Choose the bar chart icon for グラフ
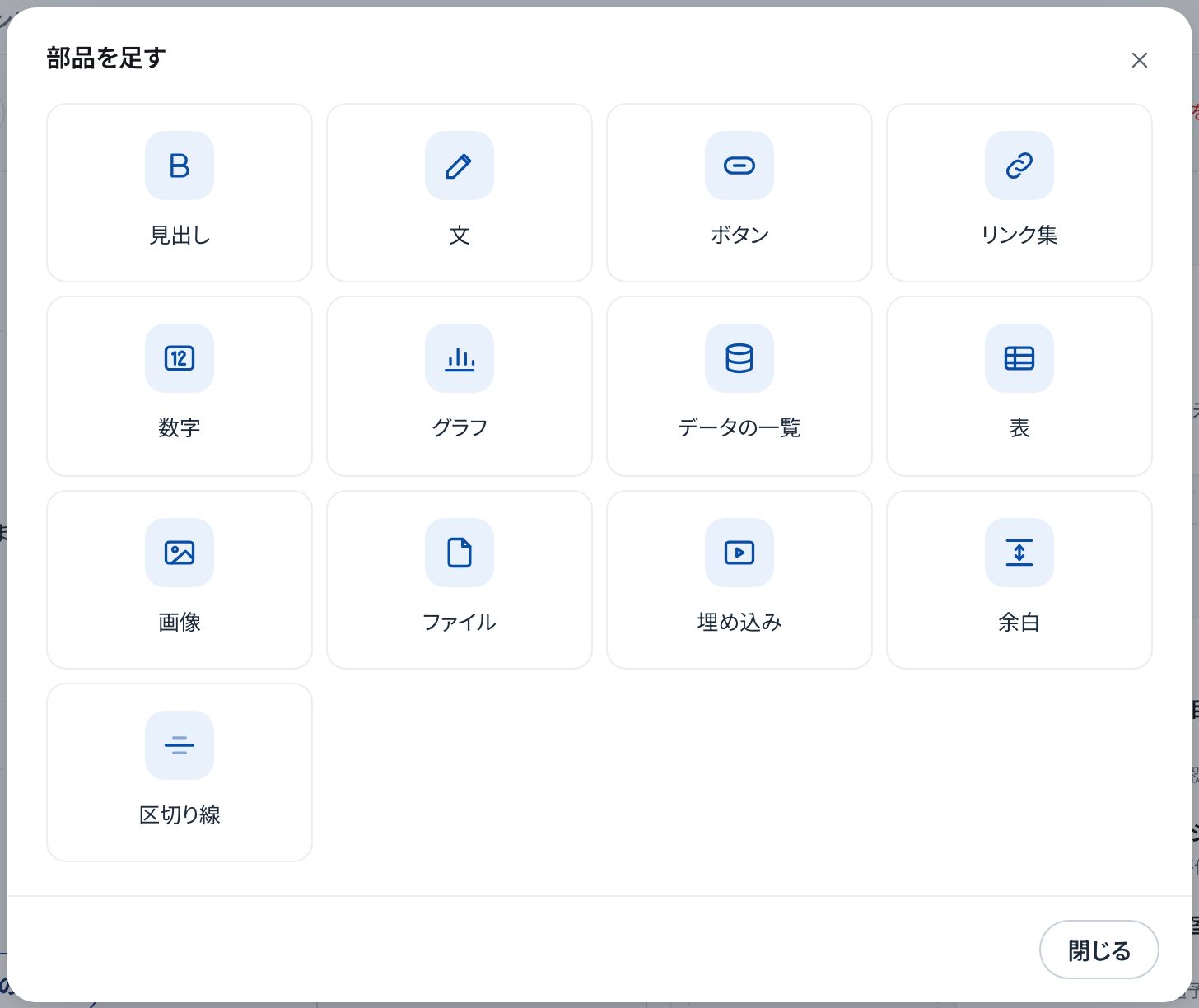Screen dimensions: 1199x1008 pos(460,358)
